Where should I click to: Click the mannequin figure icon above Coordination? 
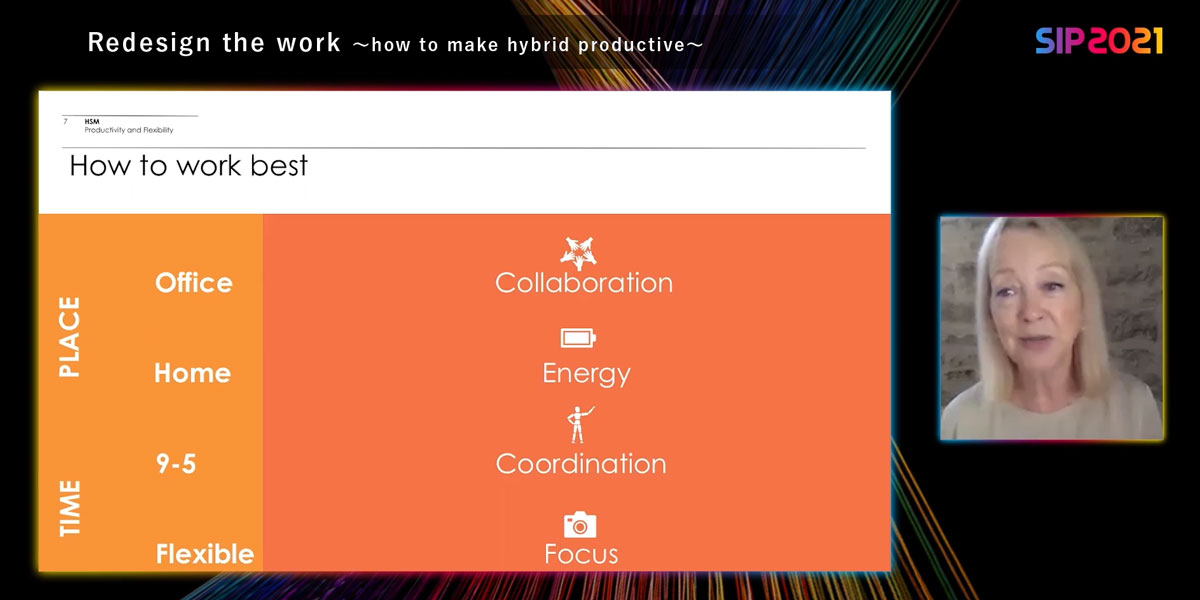[578, 425]
